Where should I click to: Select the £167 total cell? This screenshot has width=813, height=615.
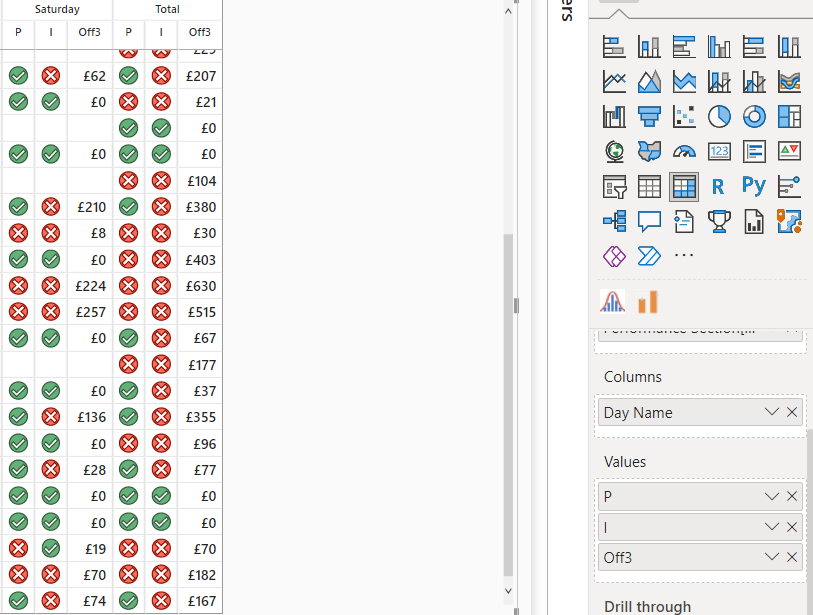[200, 601]
